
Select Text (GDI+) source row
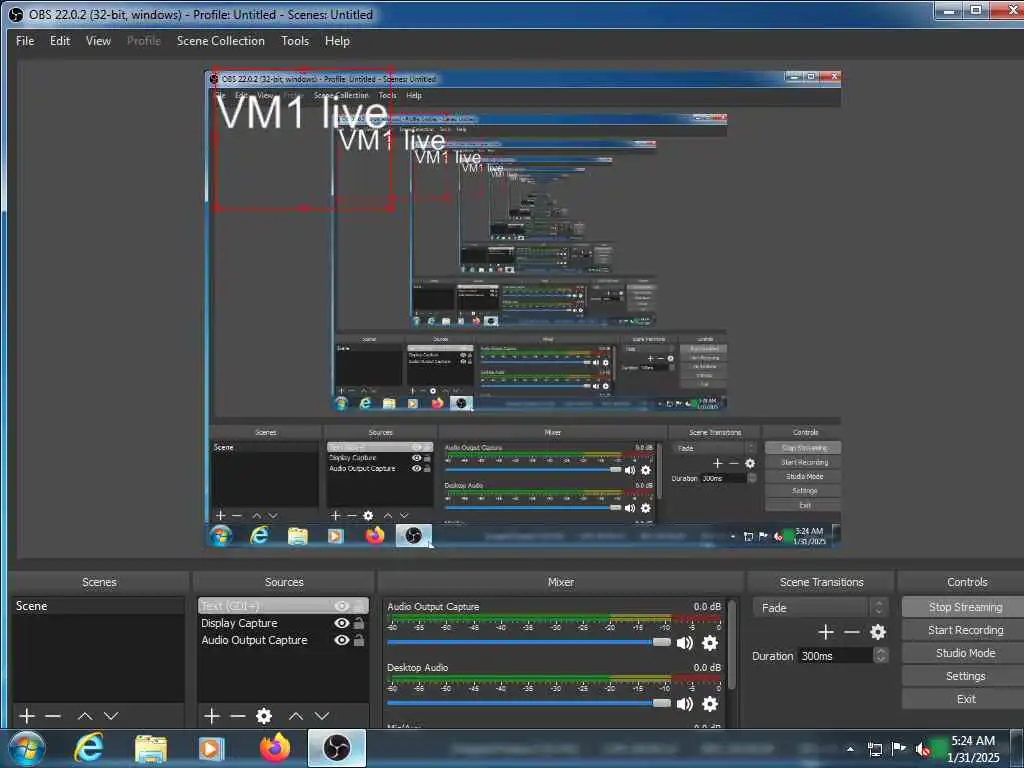coord(283,606)
